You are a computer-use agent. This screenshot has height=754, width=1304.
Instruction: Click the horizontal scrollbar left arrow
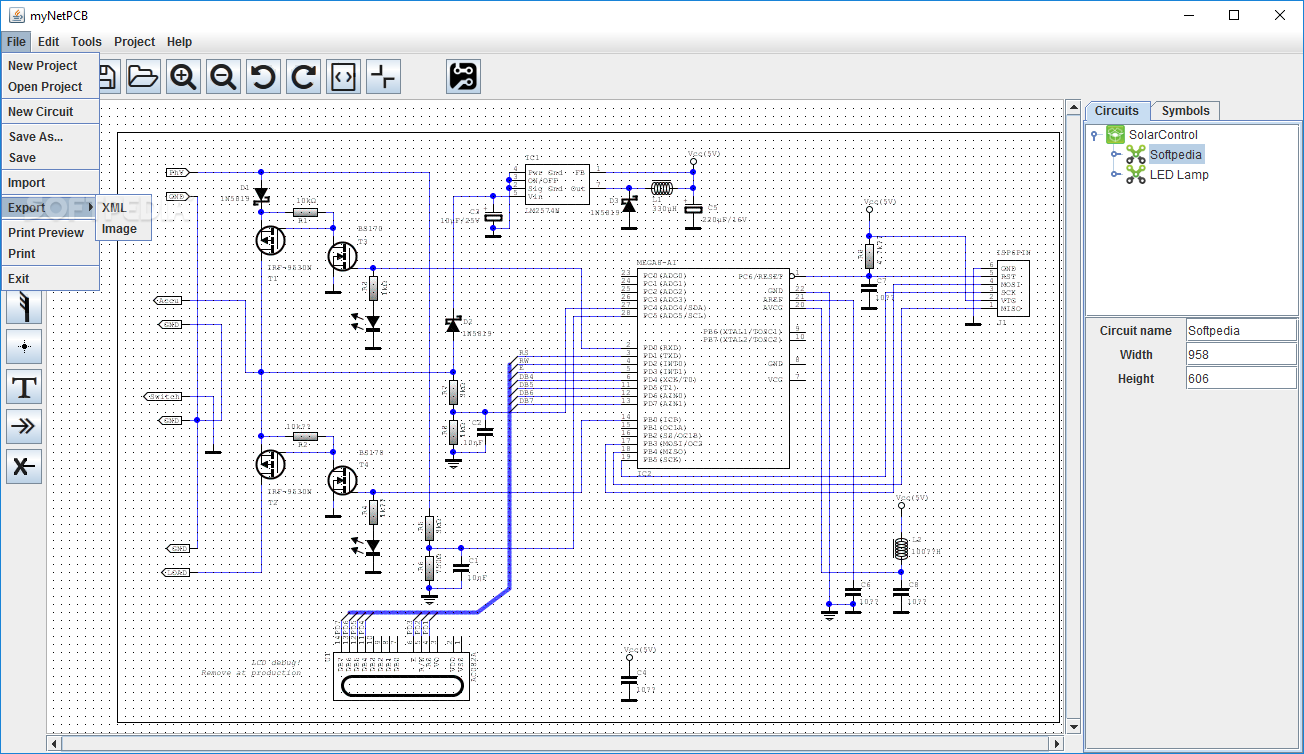pos(55,743)
